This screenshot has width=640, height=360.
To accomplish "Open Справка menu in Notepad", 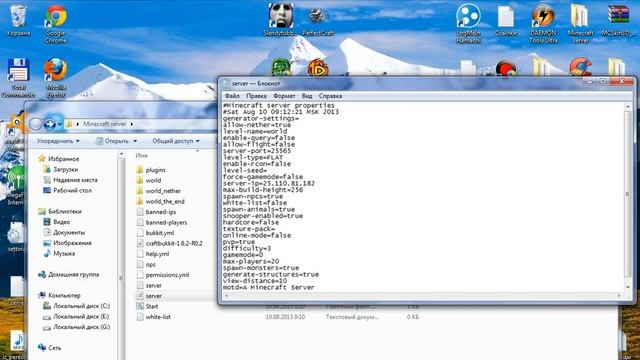I will [x=330, y=96].
